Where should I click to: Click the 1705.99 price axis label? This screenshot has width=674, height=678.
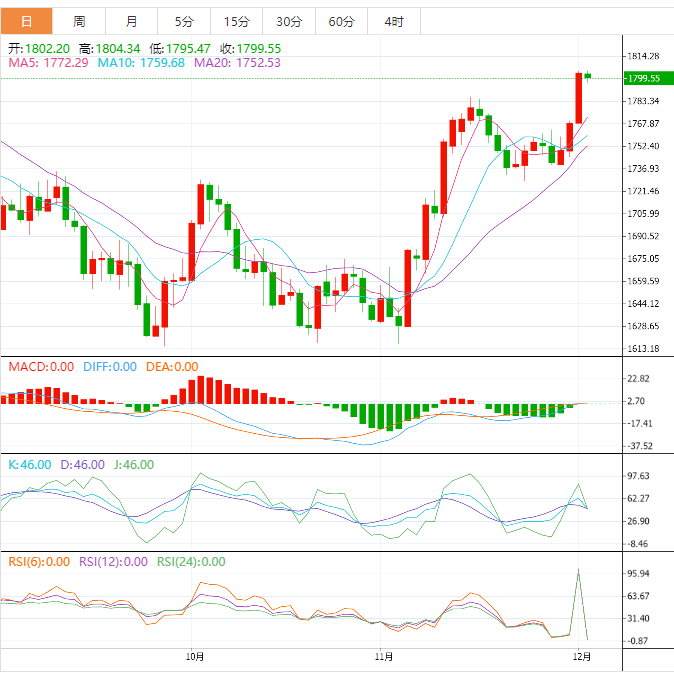coord(643,213)
